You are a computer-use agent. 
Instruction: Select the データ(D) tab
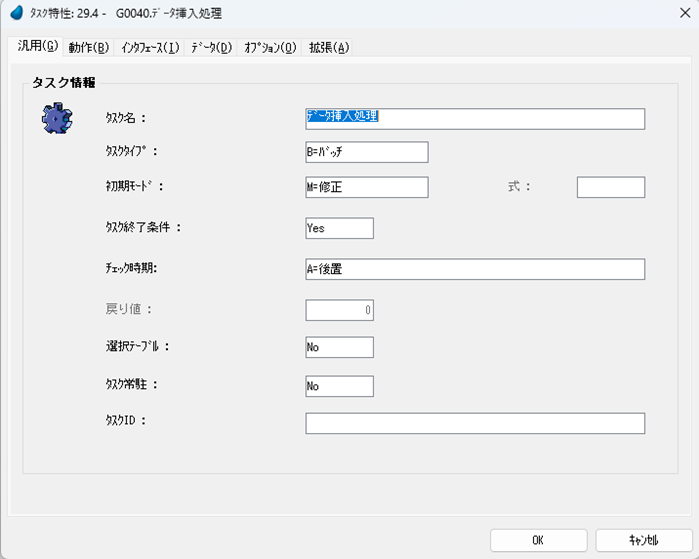tap(211, 48)
